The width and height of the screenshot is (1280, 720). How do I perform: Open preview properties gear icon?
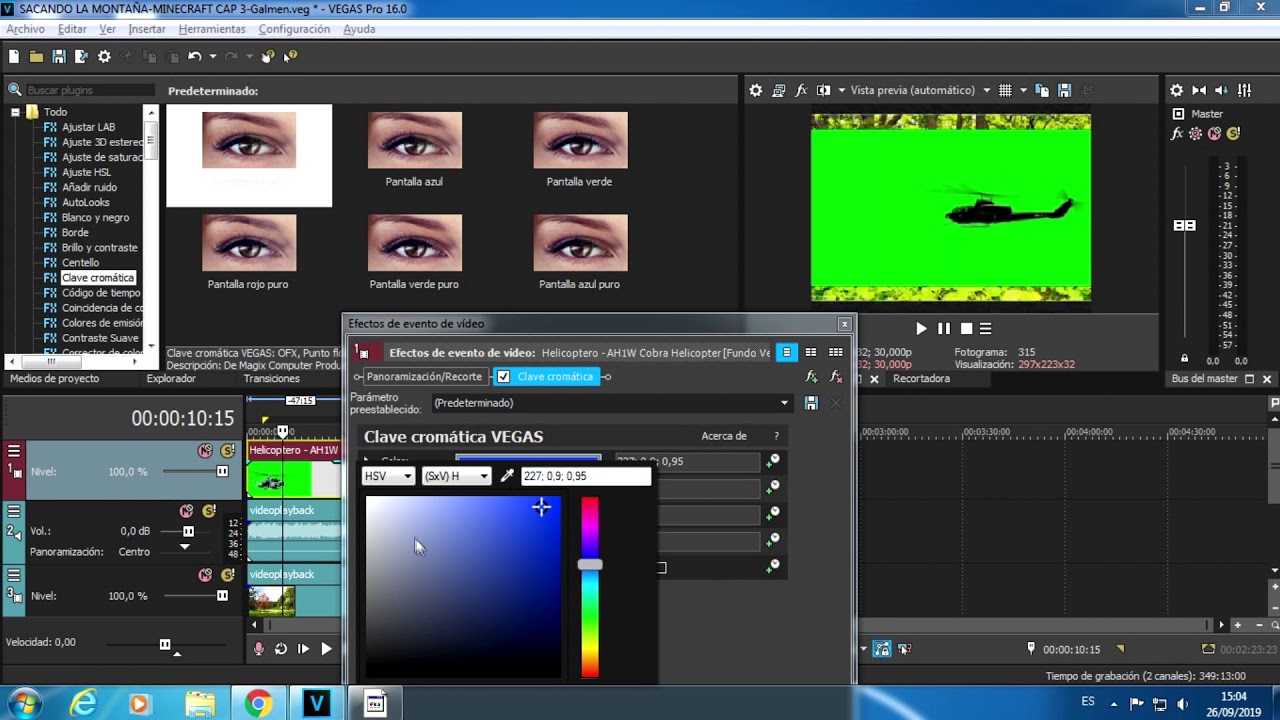756,90
